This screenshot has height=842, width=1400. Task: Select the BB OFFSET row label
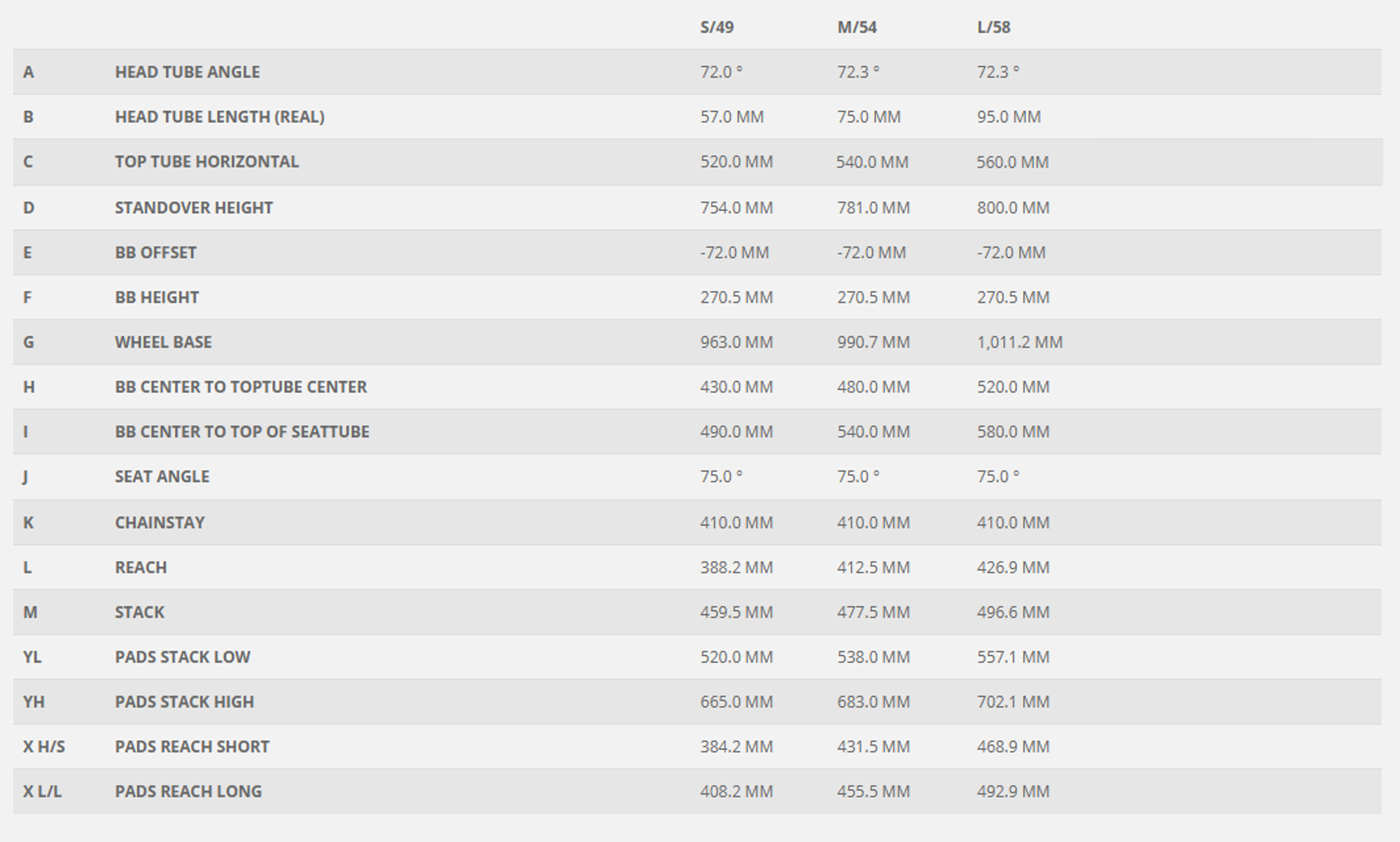coord(156,253)
